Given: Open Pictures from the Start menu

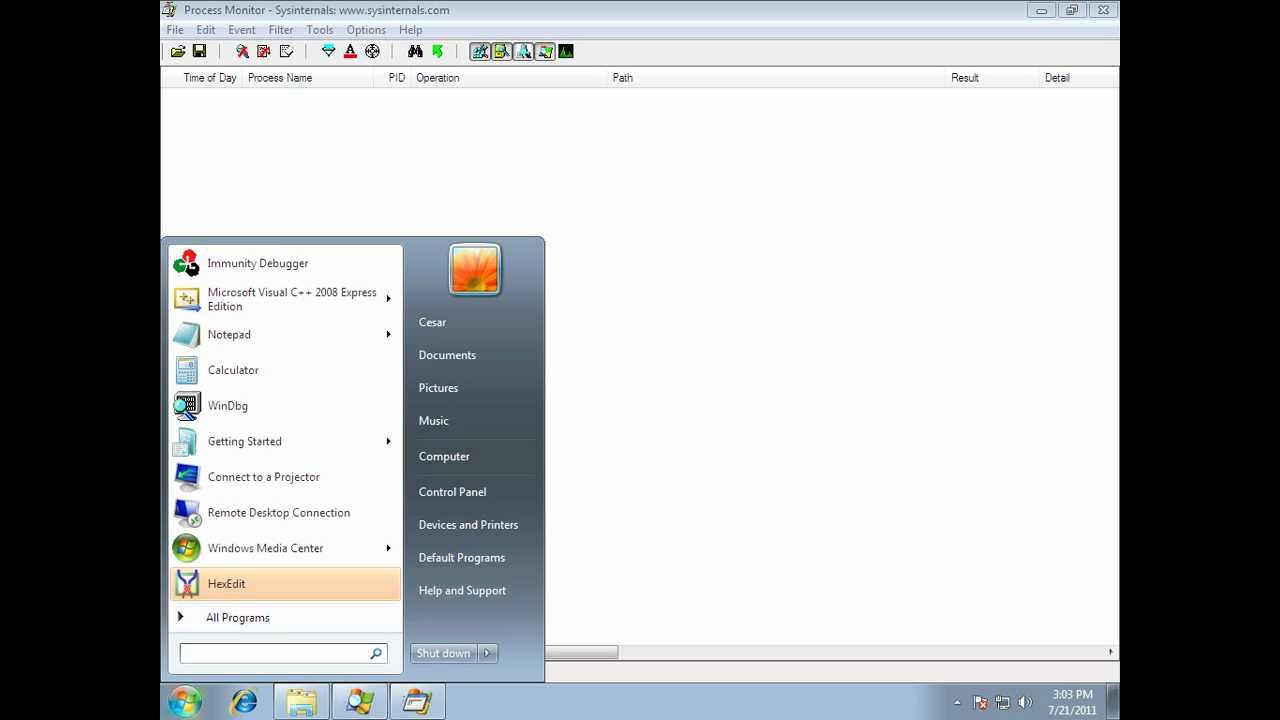Looking at the screenshot, I should click(438, 388).
